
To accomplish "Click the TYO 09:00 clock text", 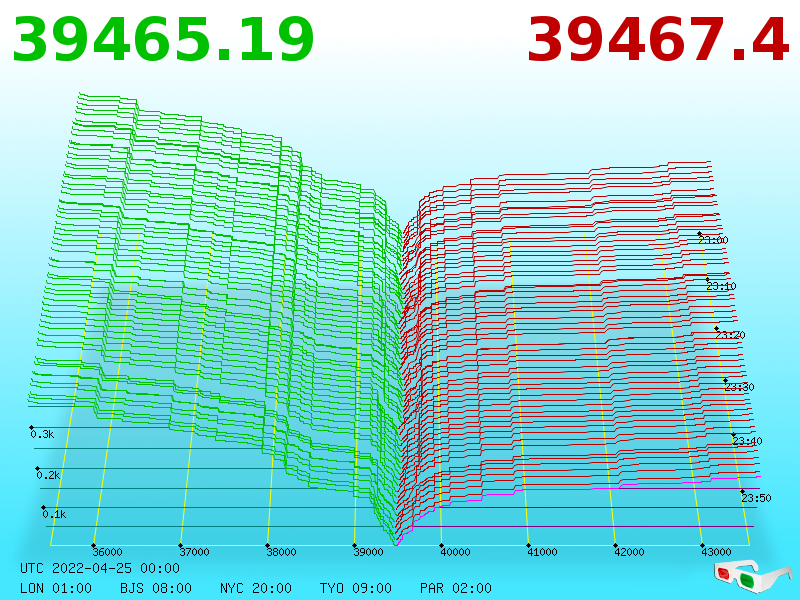I will click(x=356, y=588).
